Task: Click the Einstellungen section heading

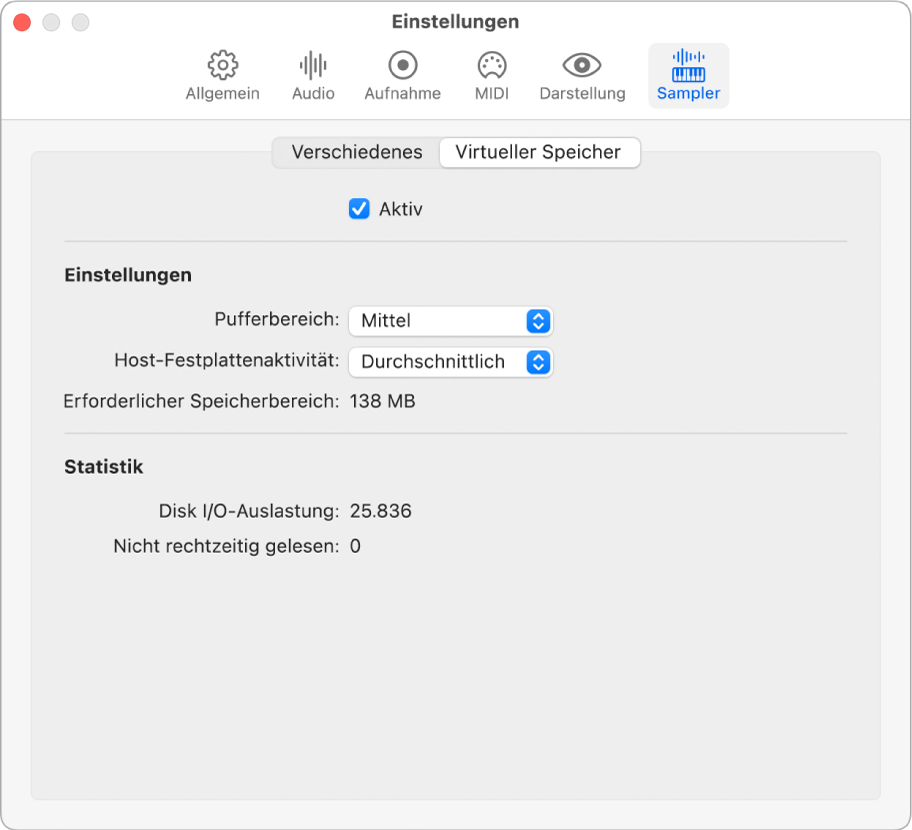Action: [x=128, y=274]
